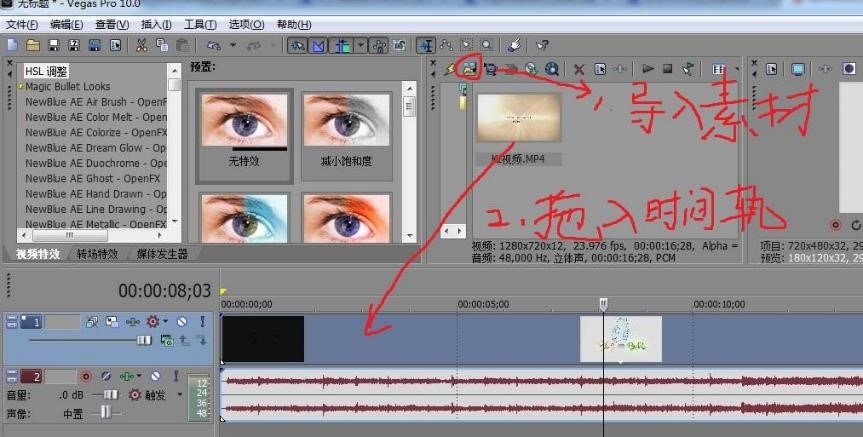Remove selected media with the X icon

coord(578,69)
